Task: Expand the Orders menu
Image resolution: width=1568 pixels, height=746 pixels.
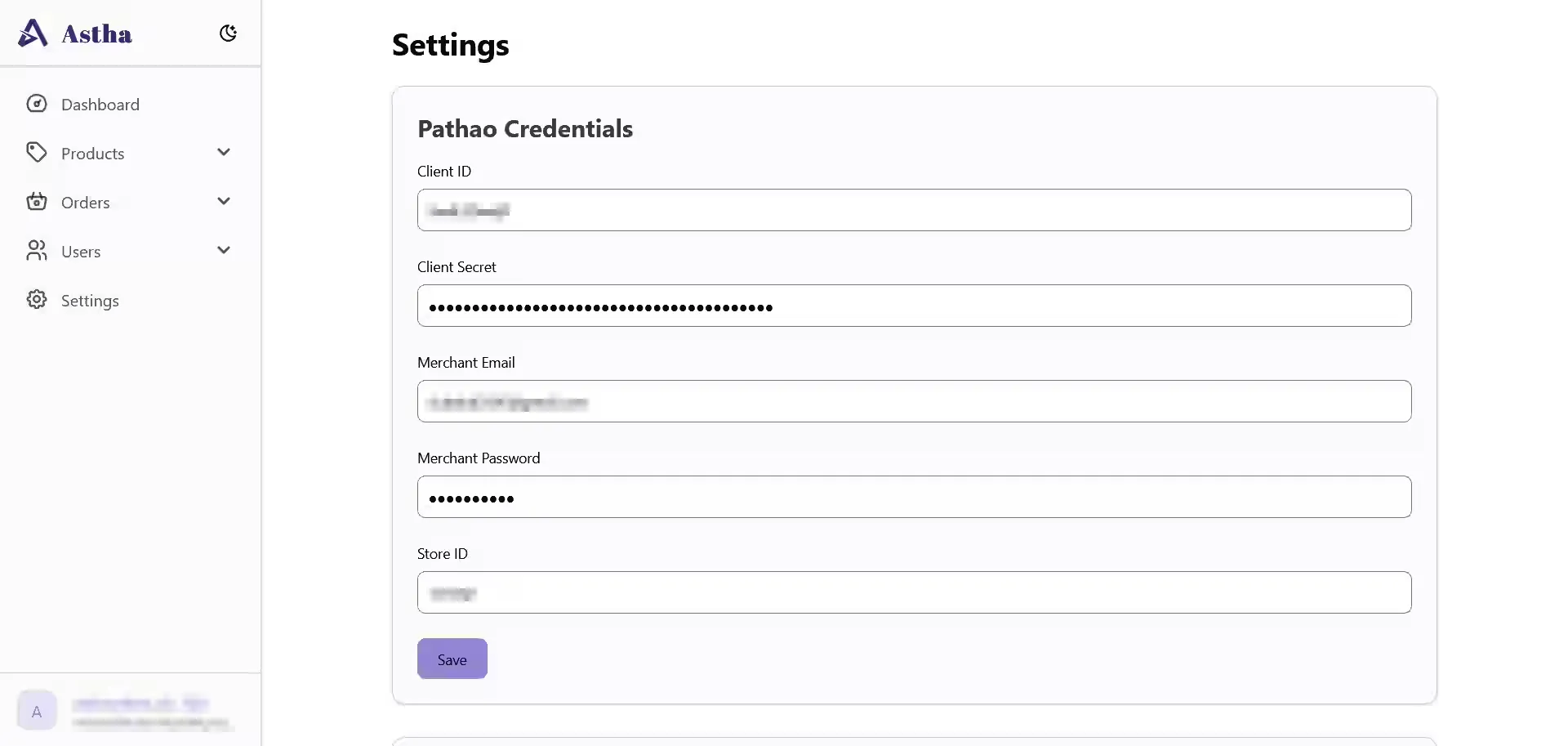Action: tap(224, 201)
